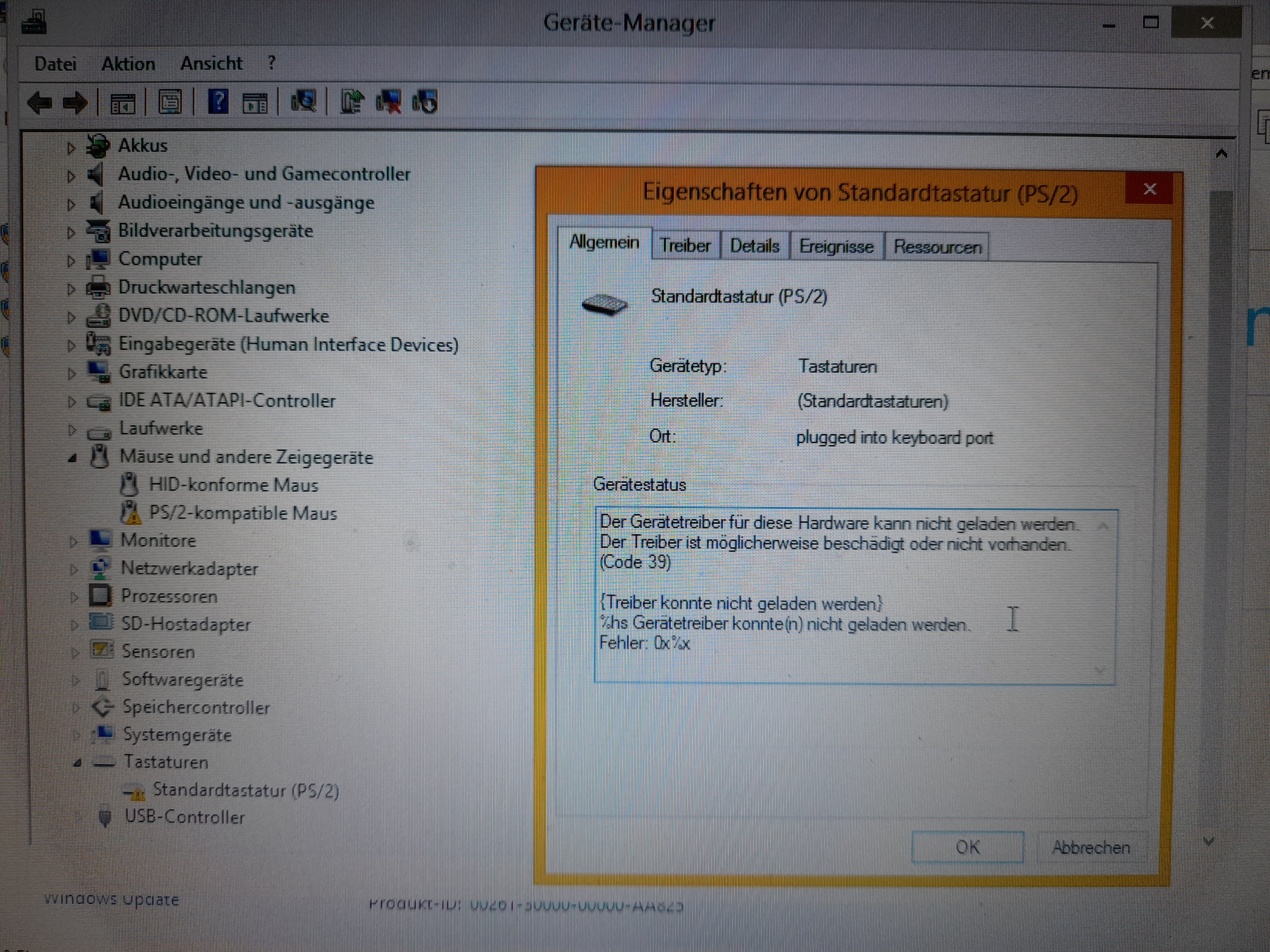Expand the Netzwerkadapter tree node
The image size is (1270, 952).
(73, 569)
